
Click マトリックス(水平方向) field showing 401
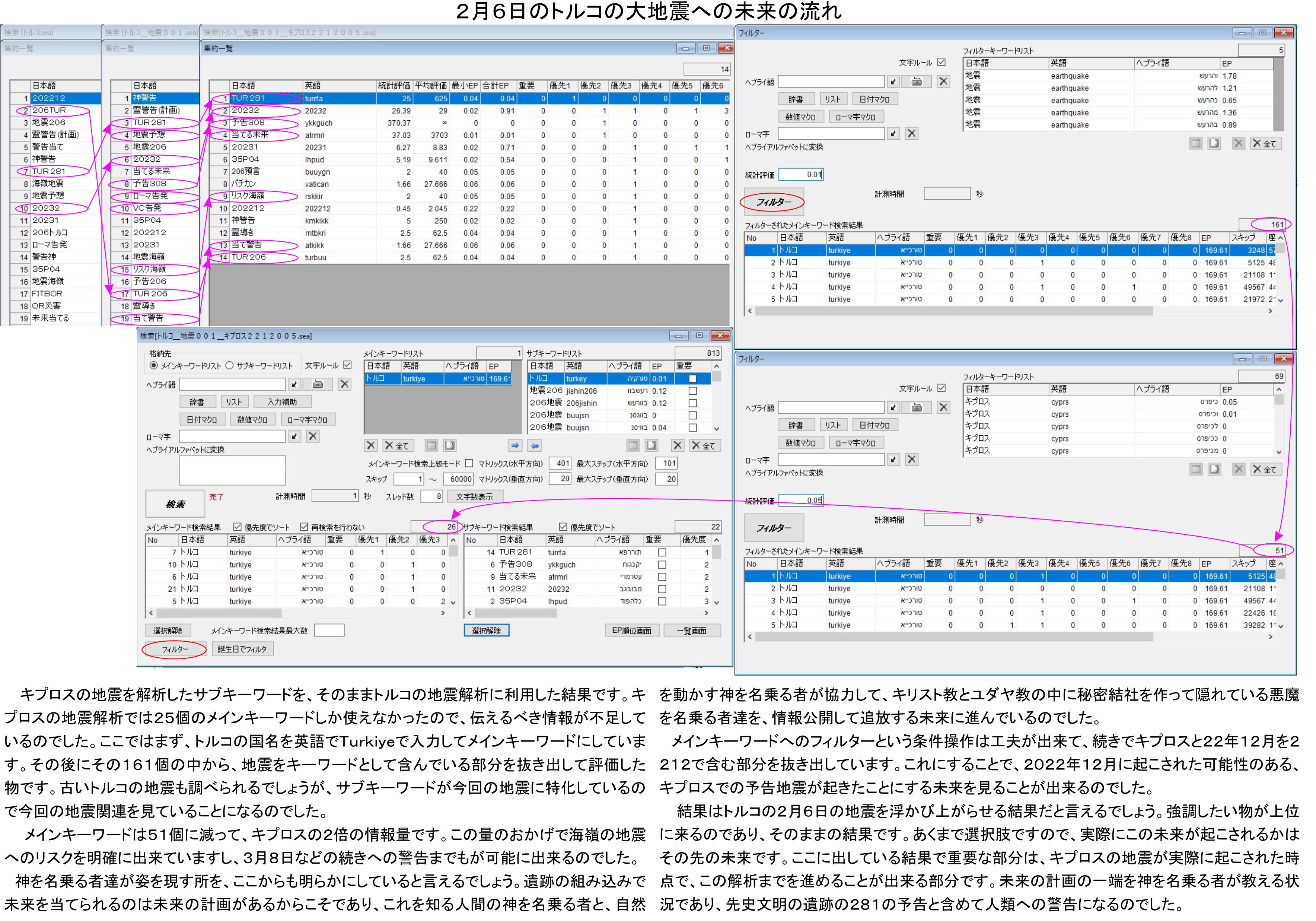(x=560, y=463)
